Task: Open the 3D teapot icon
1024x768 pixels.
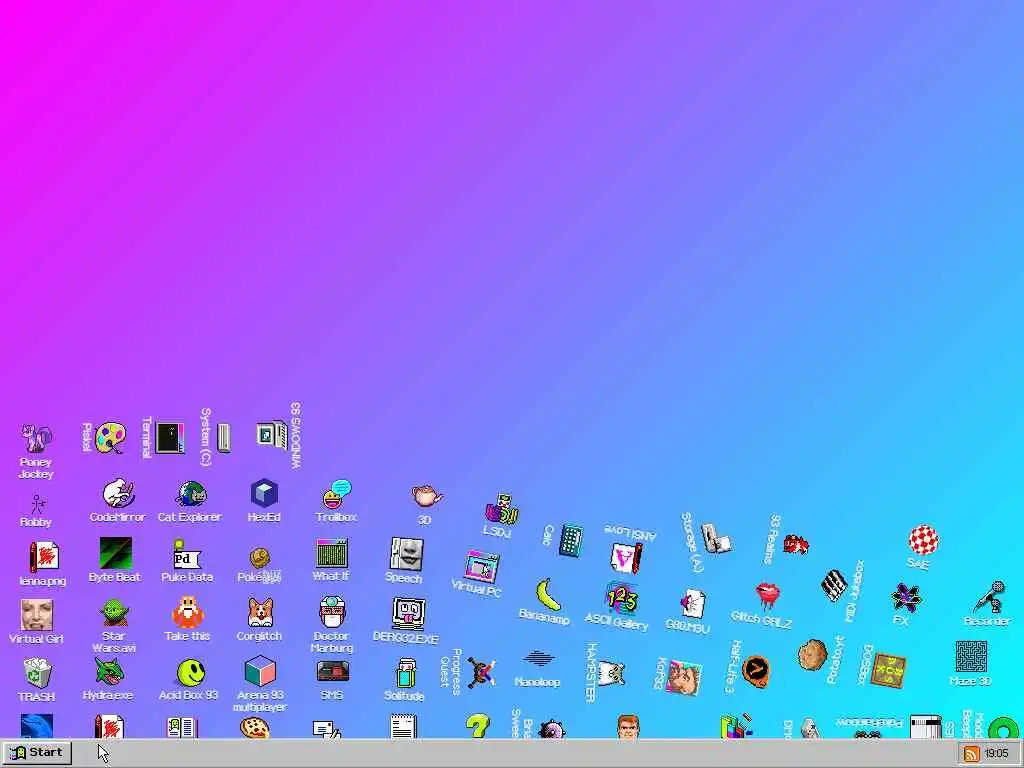Action: point(427,496)
